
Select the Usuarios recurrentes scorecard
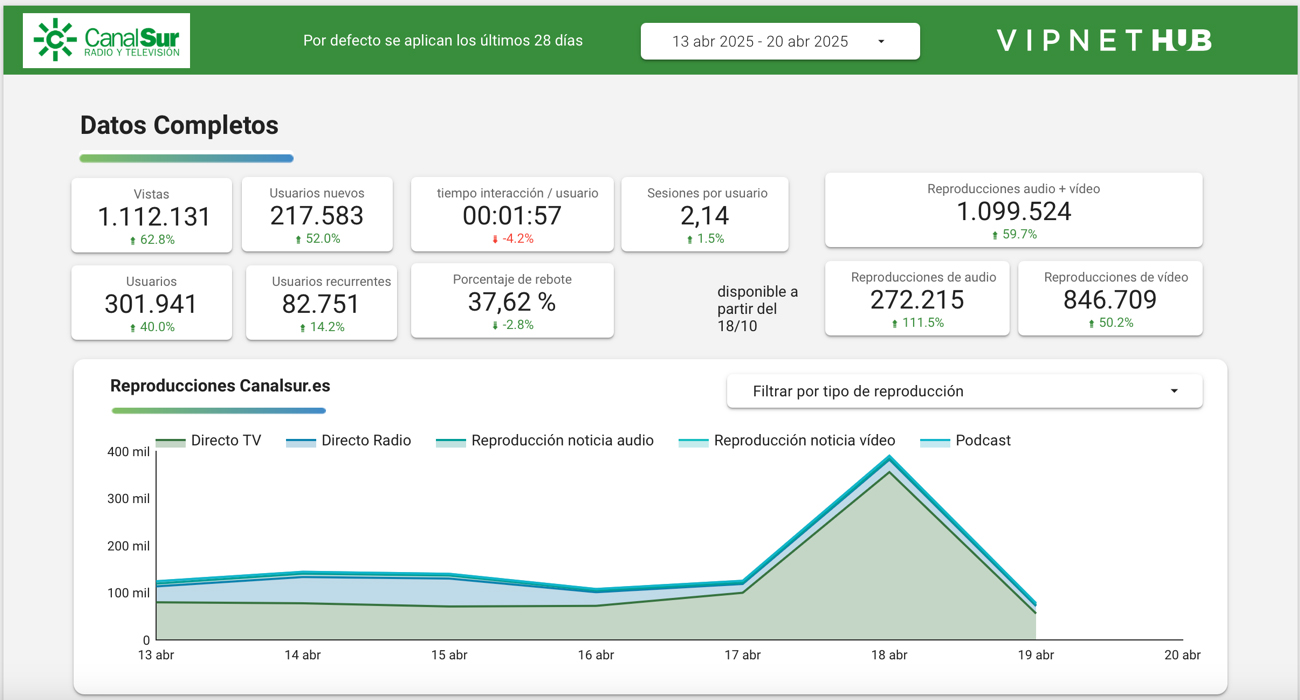click(321, 303)
